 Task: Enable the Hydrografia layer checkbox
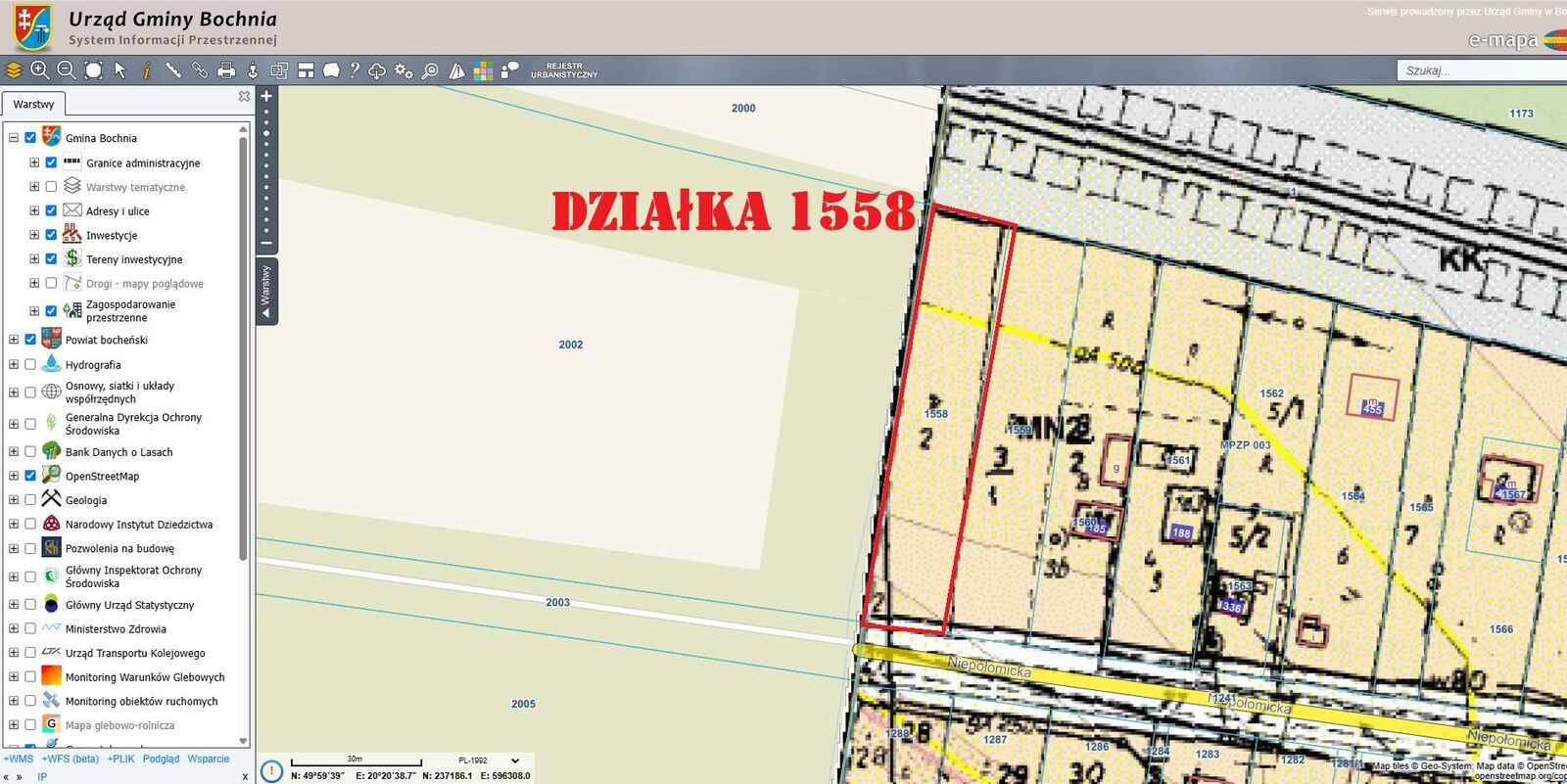30,364
